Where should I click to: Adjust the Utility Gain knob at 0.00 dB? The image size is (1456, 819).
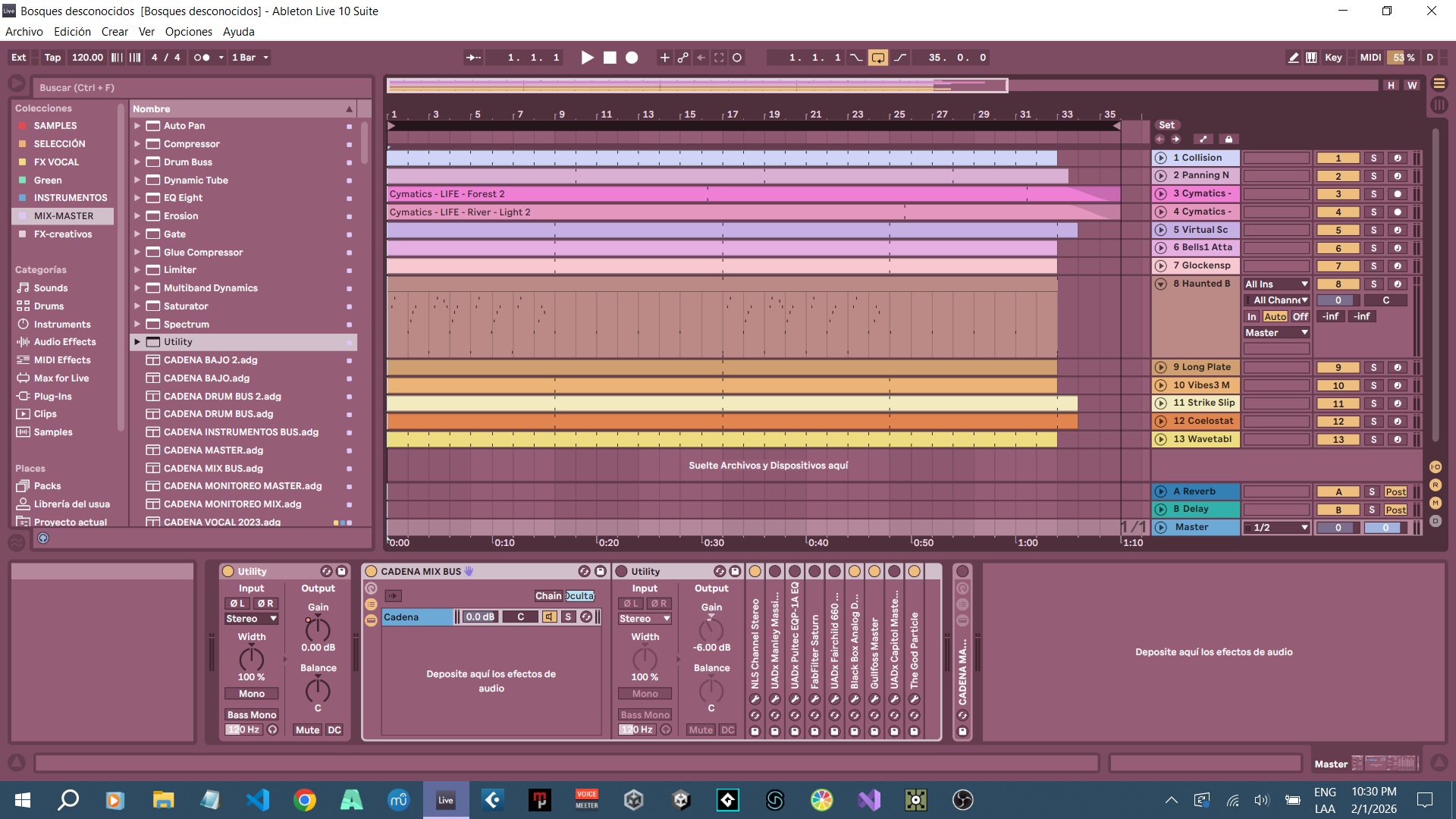click(318, 629)
